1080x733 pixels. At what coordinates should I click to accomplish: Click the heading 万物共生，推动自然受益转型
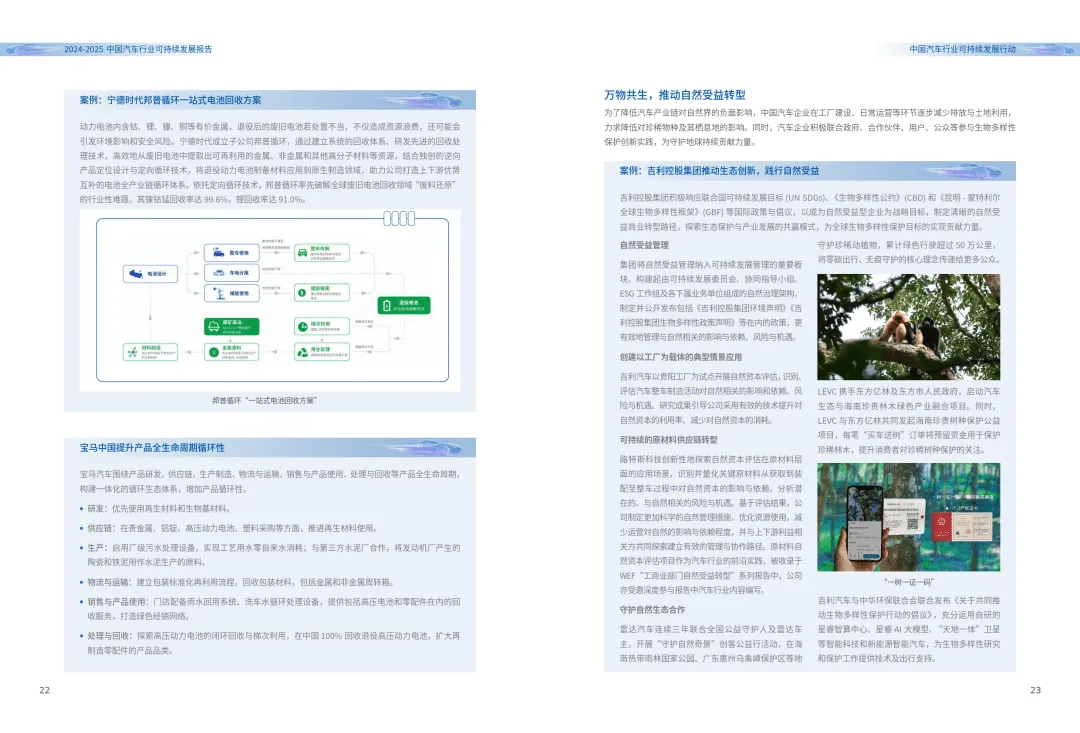click(x=675, y=95)
